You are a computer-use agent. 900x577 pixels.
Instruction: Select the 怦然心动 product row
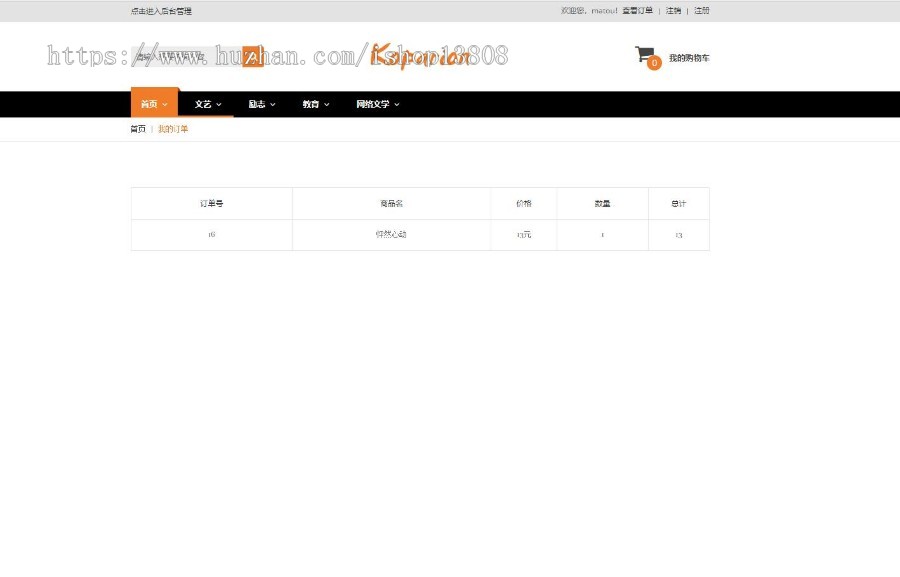pos(390,234)
